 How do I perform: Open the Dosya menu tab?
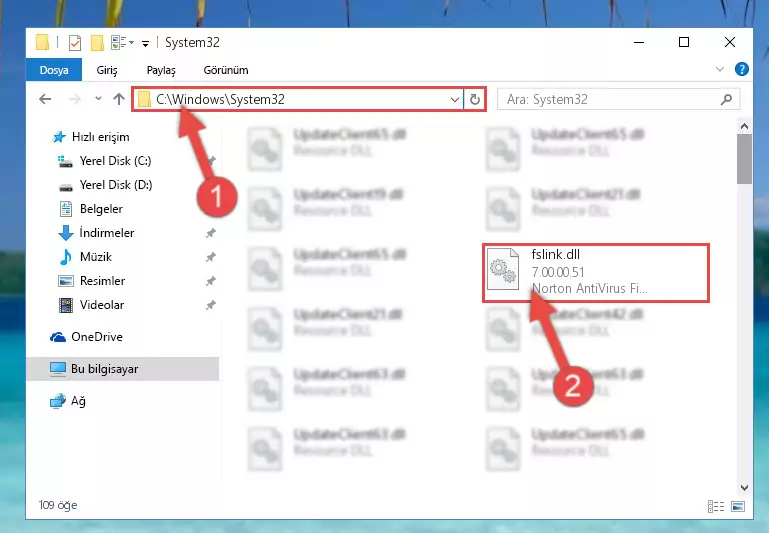pos(54,70)
